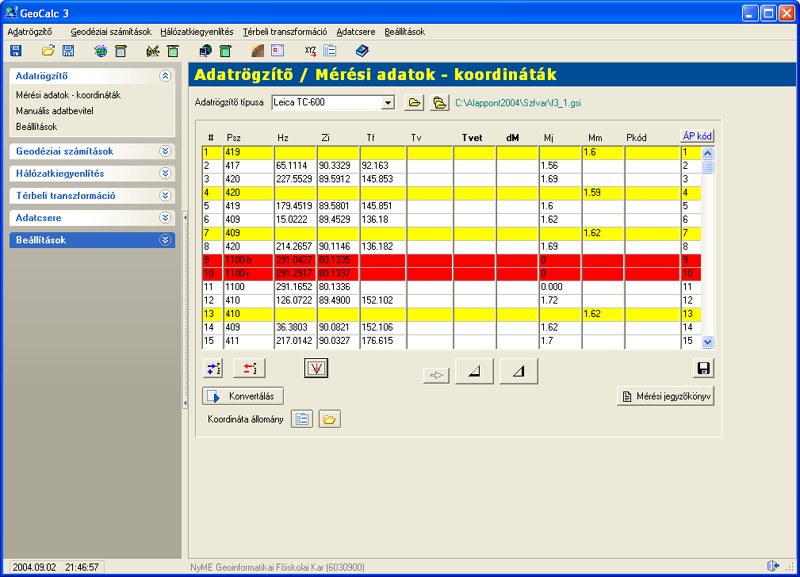
Task: Open the Geodéziai számítások menu
Action: point(111,32)
